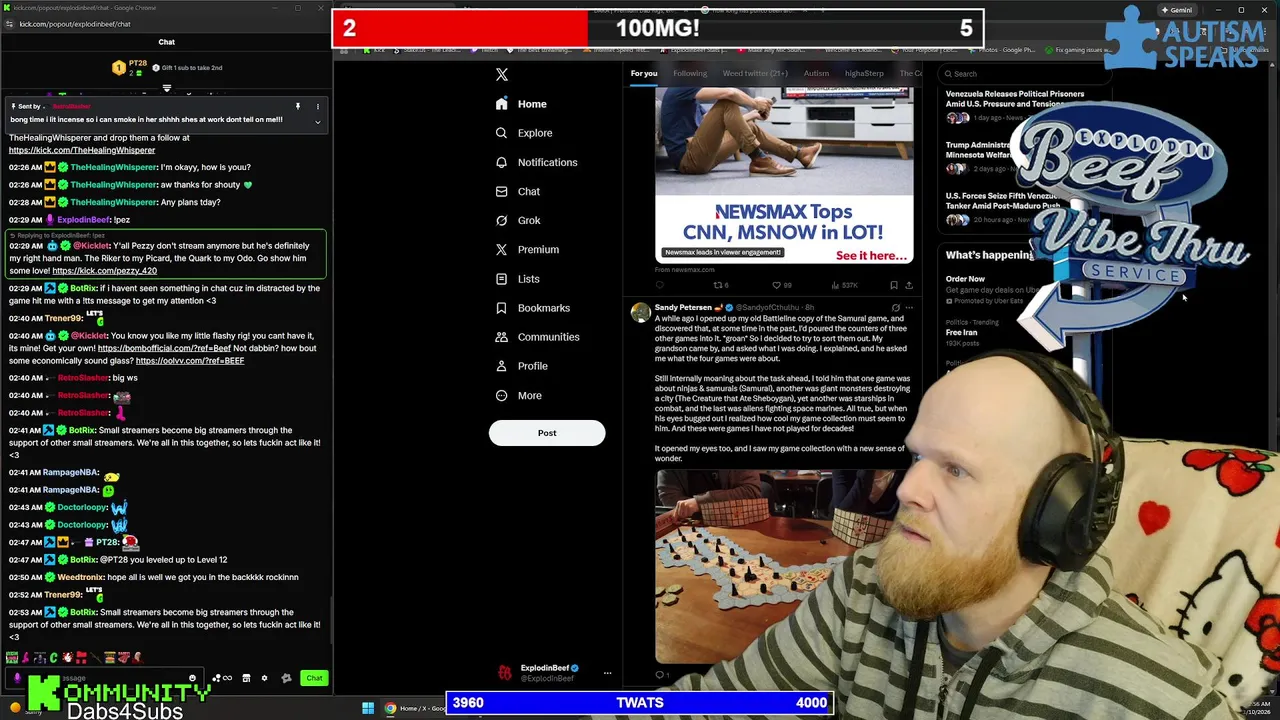
Task: Switch to Following timeline tab
Action: point(690,73)
